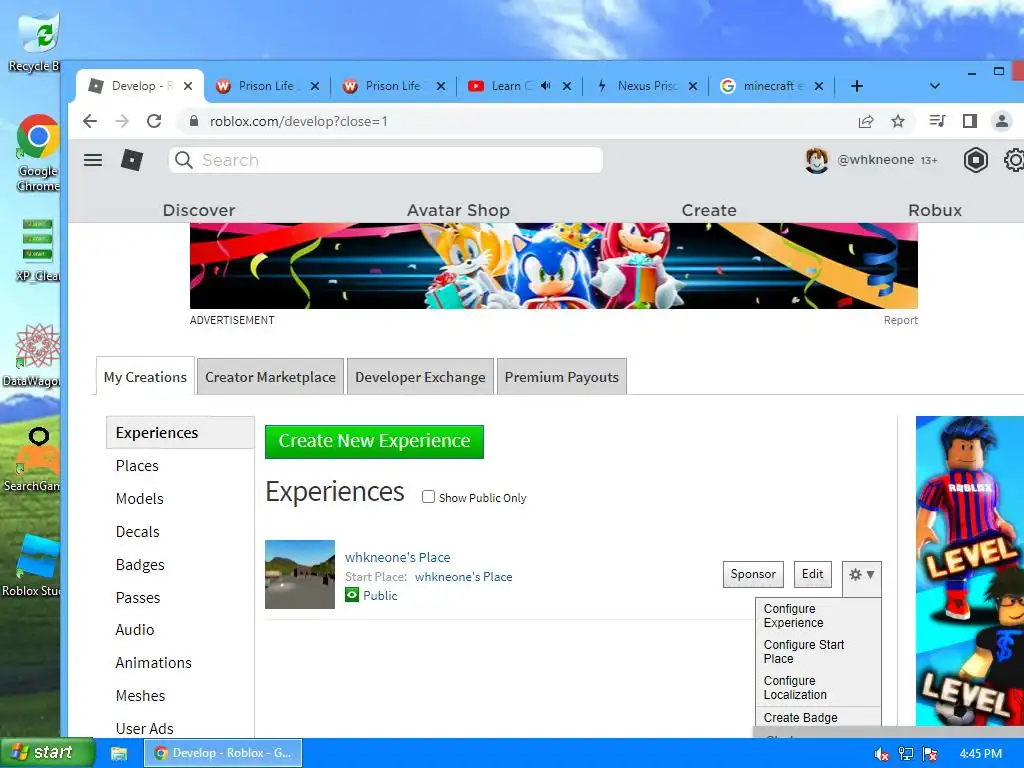Image resolution: width=1024 pixels, height=768 pixels.
Task: Open the Create navigation link
Action: [x=709, y=210]
